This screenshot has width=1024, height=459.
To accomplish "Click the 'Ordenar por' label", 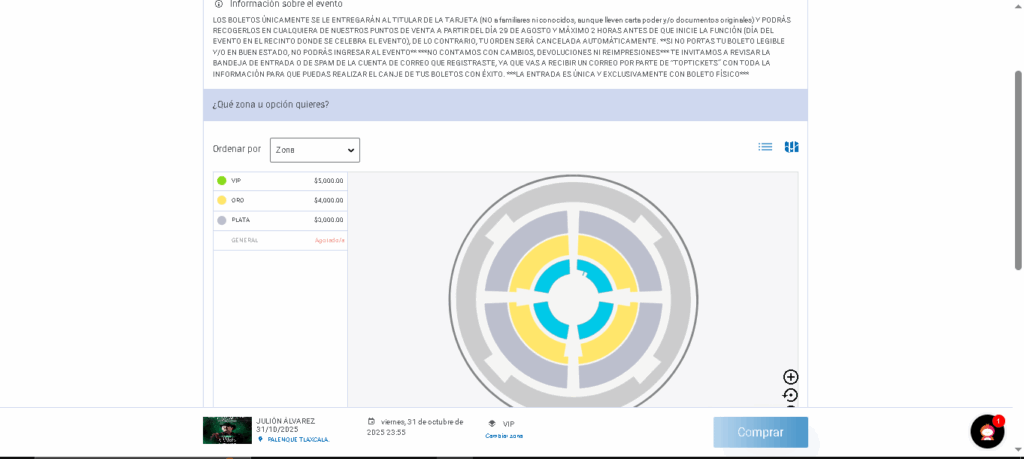I will tap(236, 149).
